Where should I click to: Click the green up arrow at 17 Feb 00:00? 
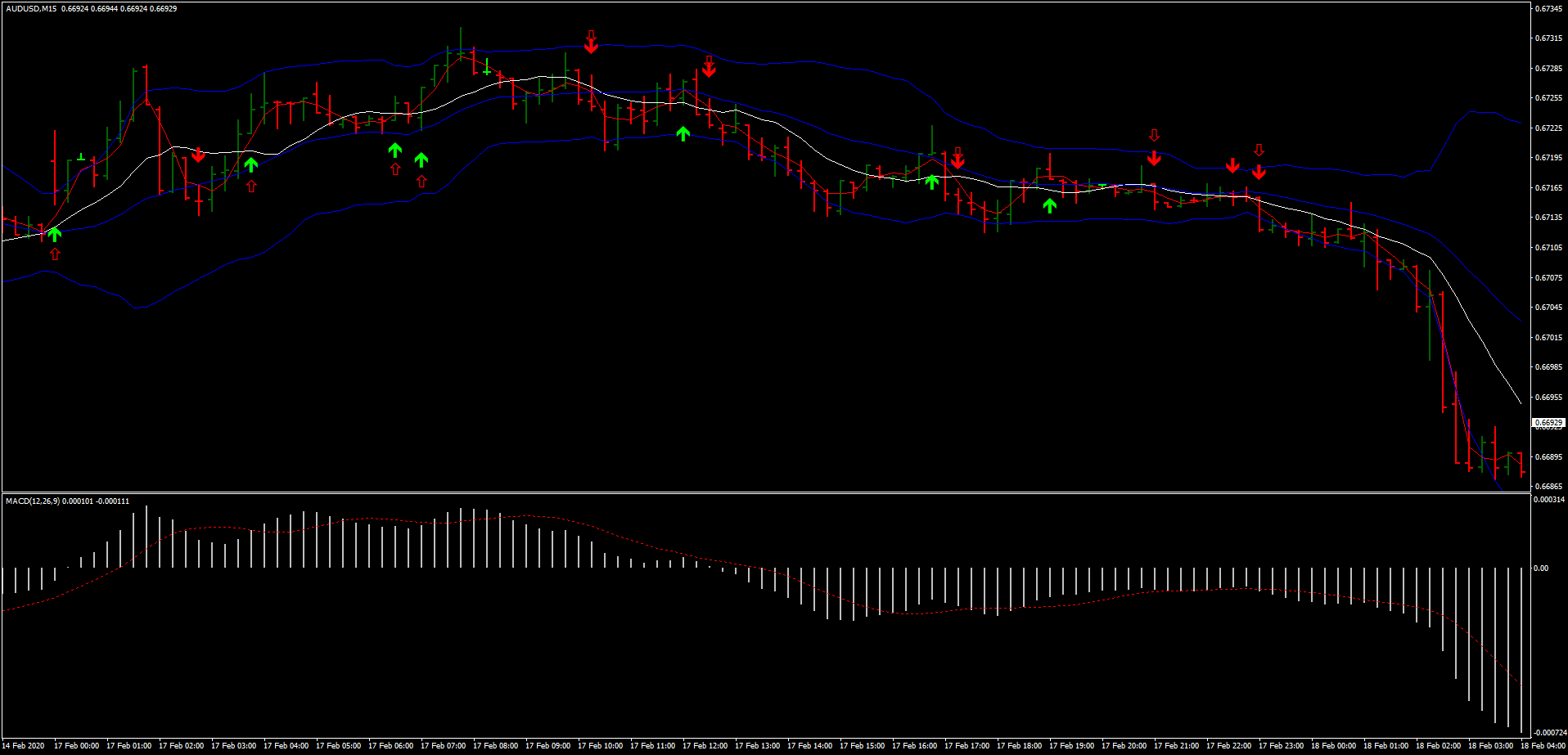(x=55, y=235)
